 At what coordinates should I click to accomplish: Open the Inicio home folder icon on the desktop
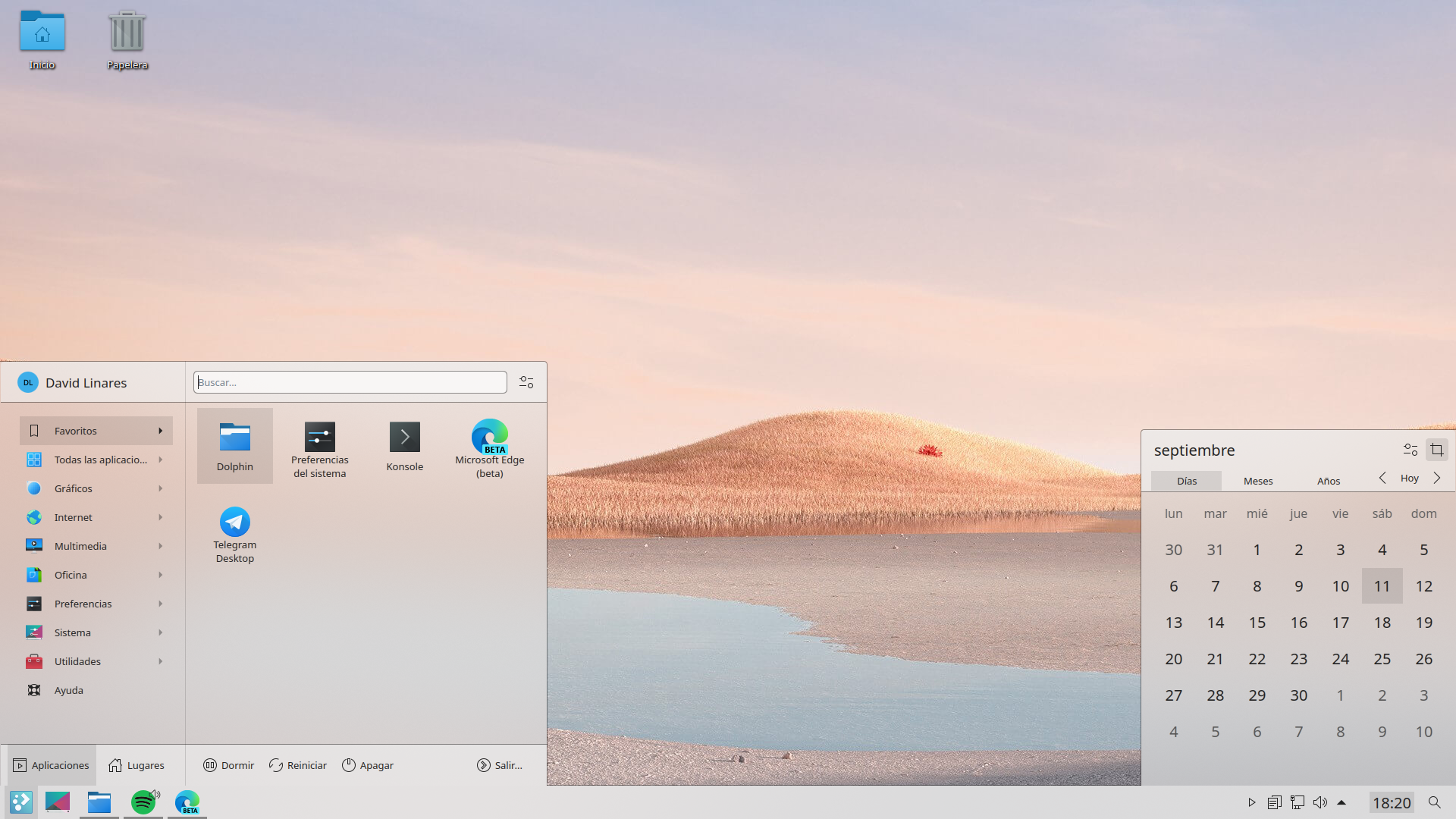[x=42, y=40]
